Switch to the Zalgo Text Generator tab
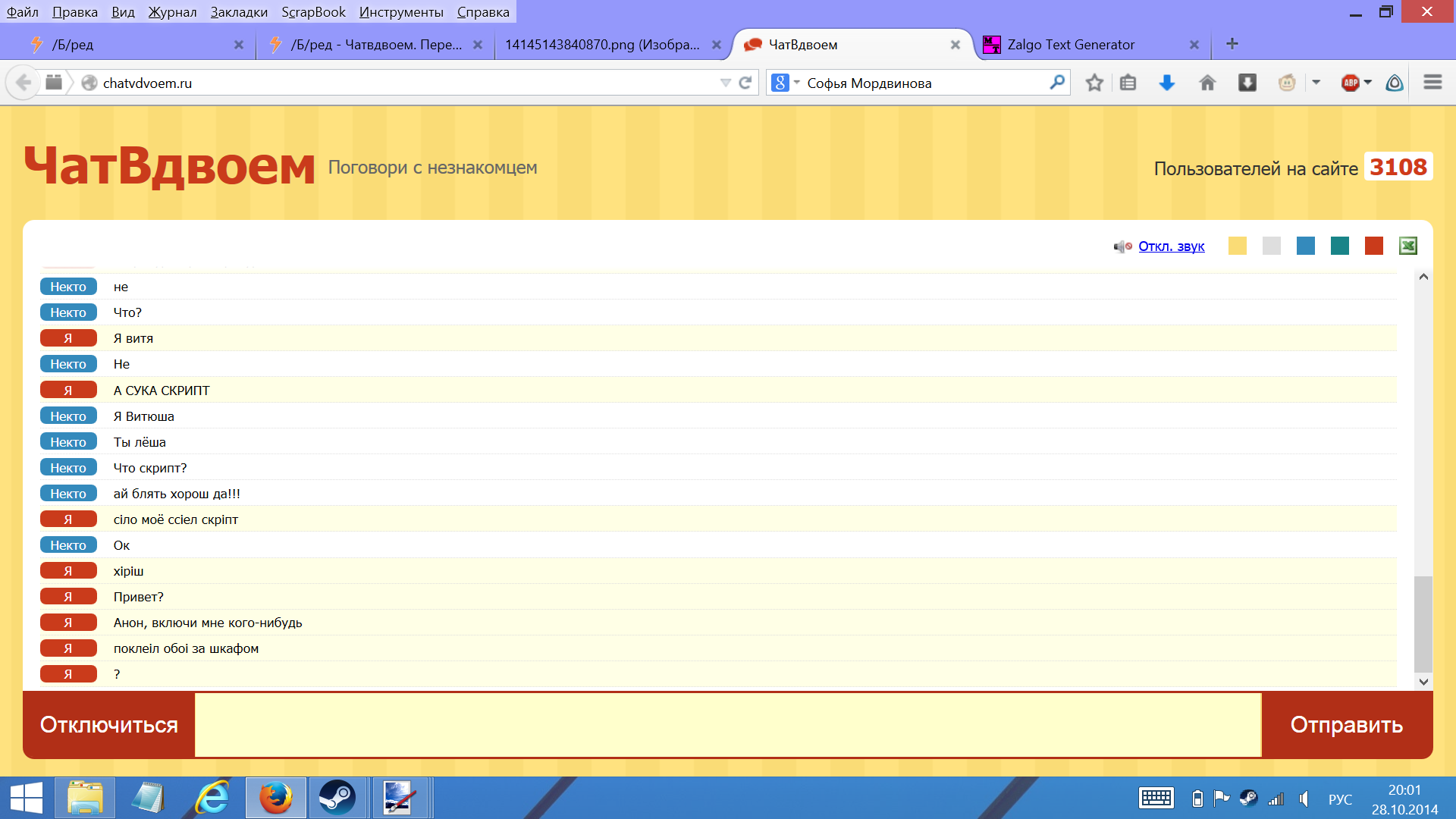1456x819 pixels. pyautogui.click(x=1071, y=45)
